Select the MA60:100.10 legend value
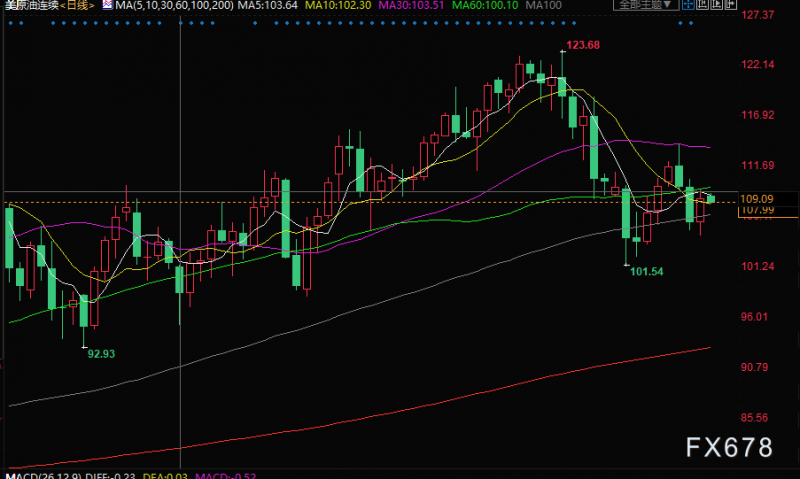Viewport: 800px width, 479px height. click(x=485, y=6)
